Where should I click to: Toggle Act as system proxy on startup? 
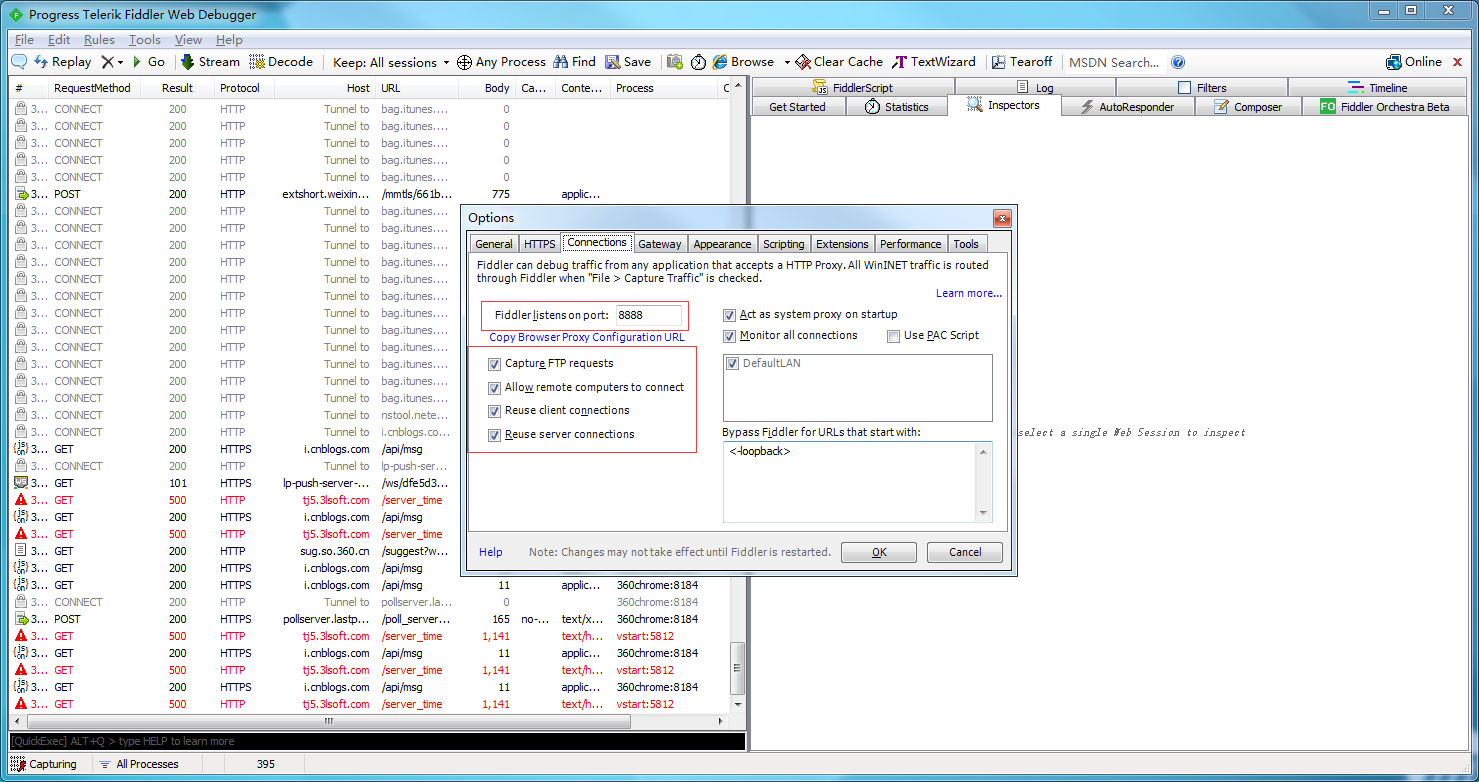pyautogui.click(x=730, y=315)
